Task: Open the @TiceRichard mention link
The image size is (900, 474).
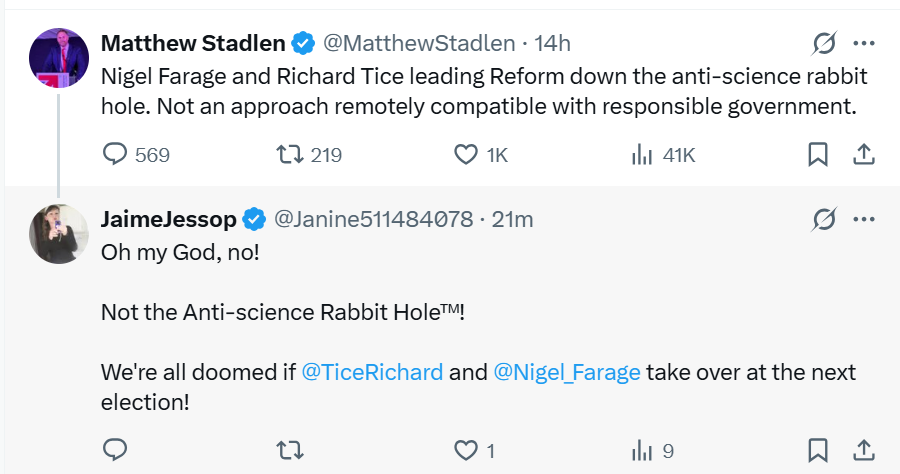Action: [x=372, y=373]
